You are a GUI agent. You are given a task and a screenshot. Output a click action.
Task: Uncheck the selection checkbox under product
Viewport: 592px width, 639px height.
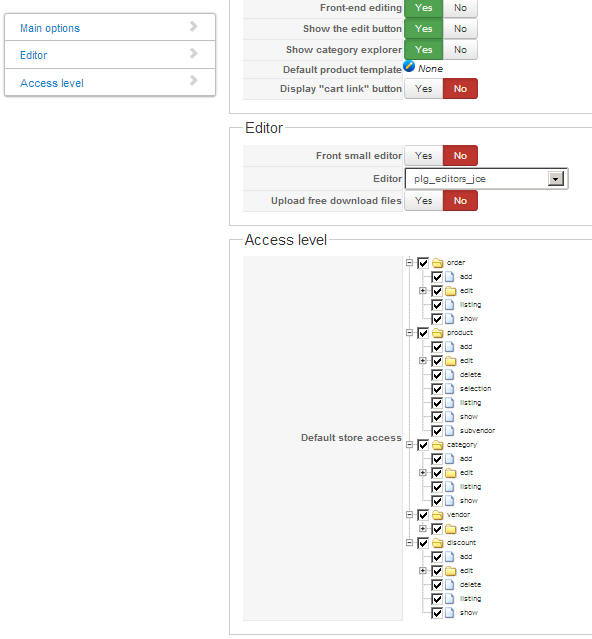point(437,389)
